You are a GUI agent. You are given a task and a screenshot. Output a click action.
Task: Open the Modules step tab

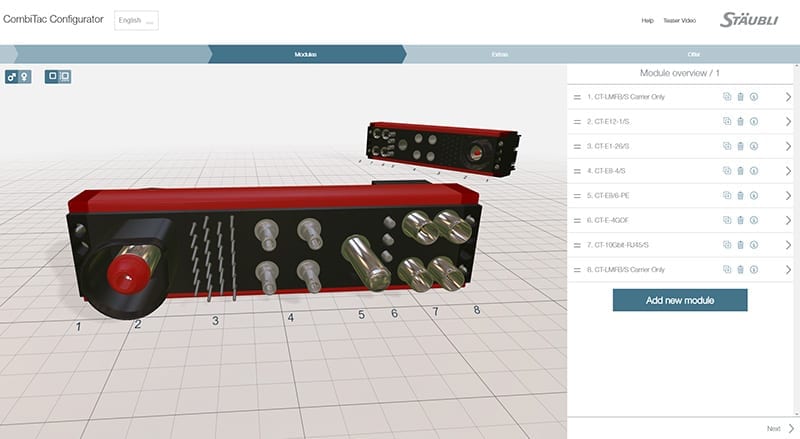(x=305, y=53)
